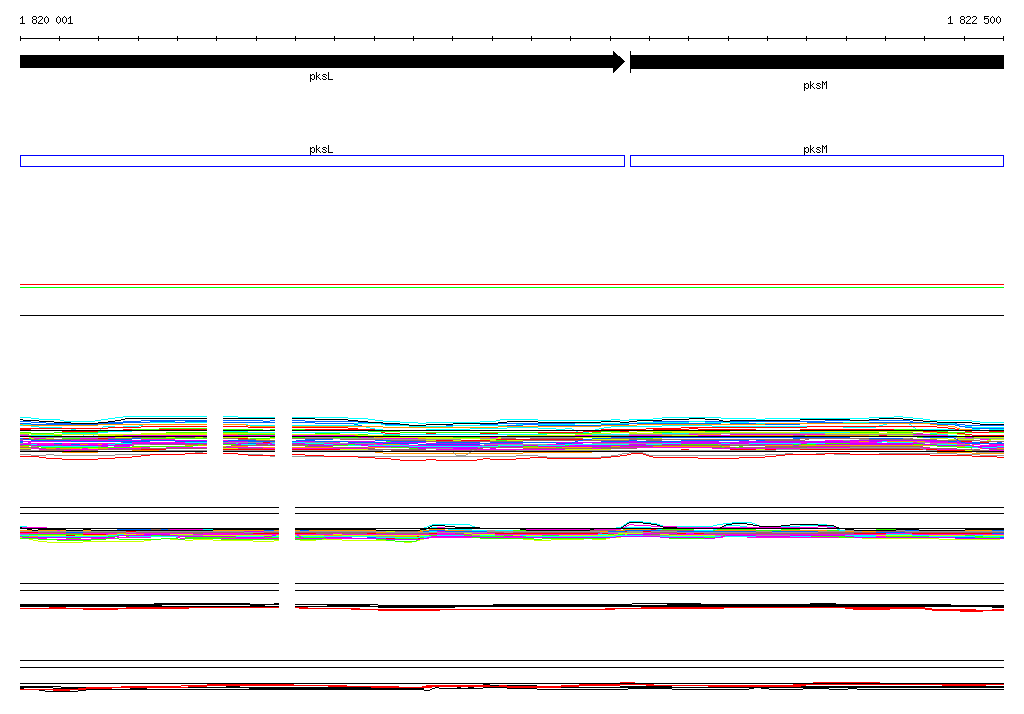Click the pksL label under the arrow
Viewport: 1024px width, 714px height.
tap(321, 76)
